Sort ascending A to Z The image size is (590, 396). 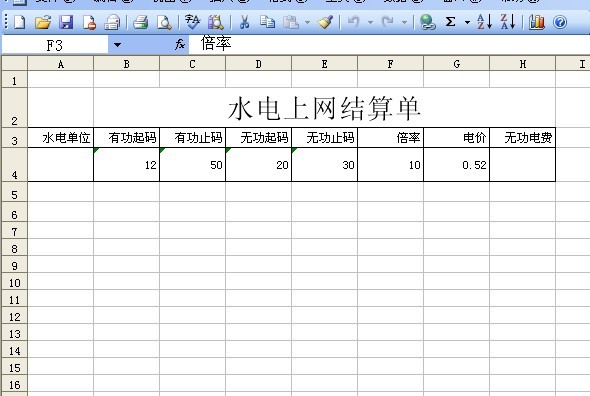pos(484,22)
